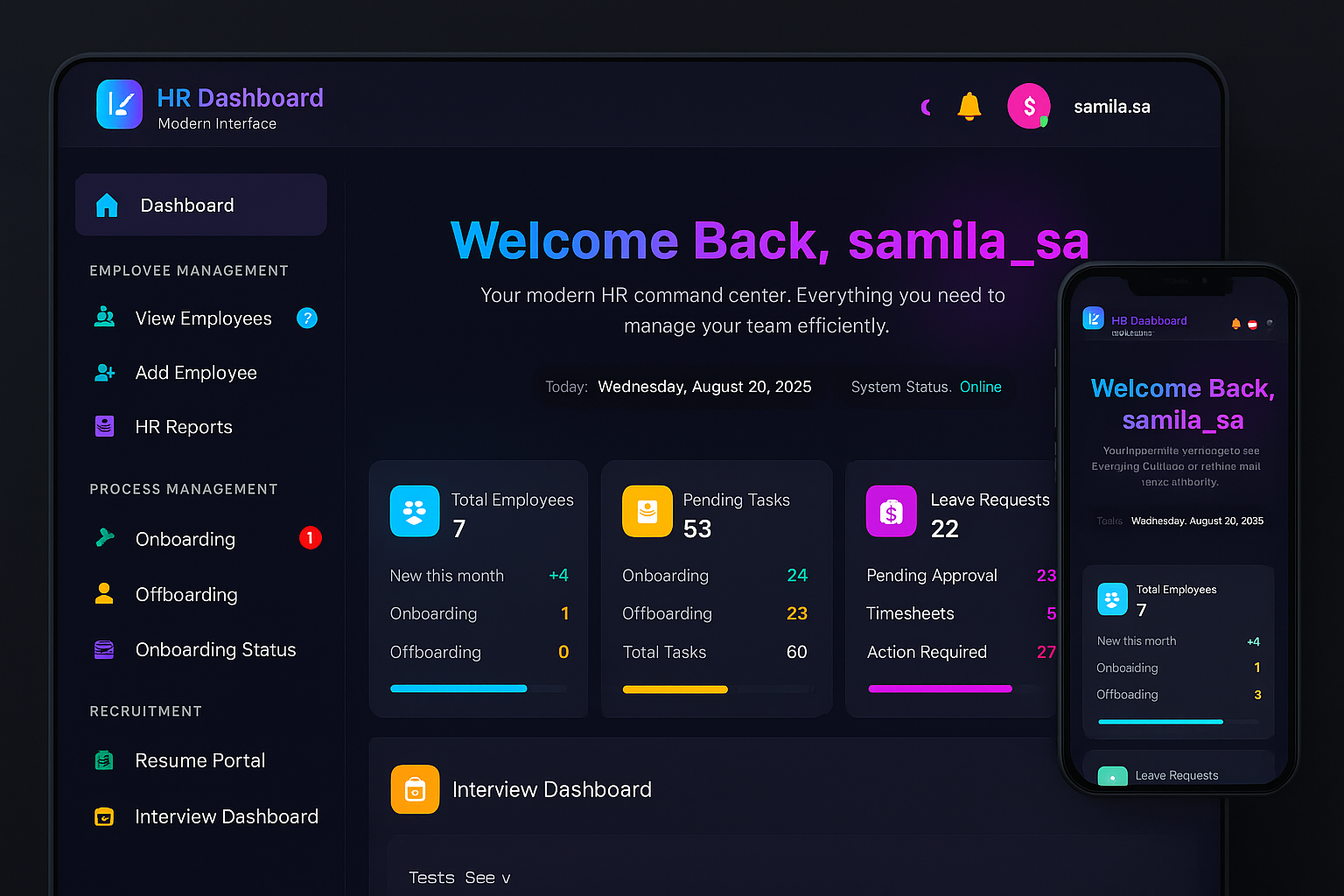This screenshot has height=896, width=1344.
Task: Toggle dark mode with the moon icon
Action: tap(927, 107)
